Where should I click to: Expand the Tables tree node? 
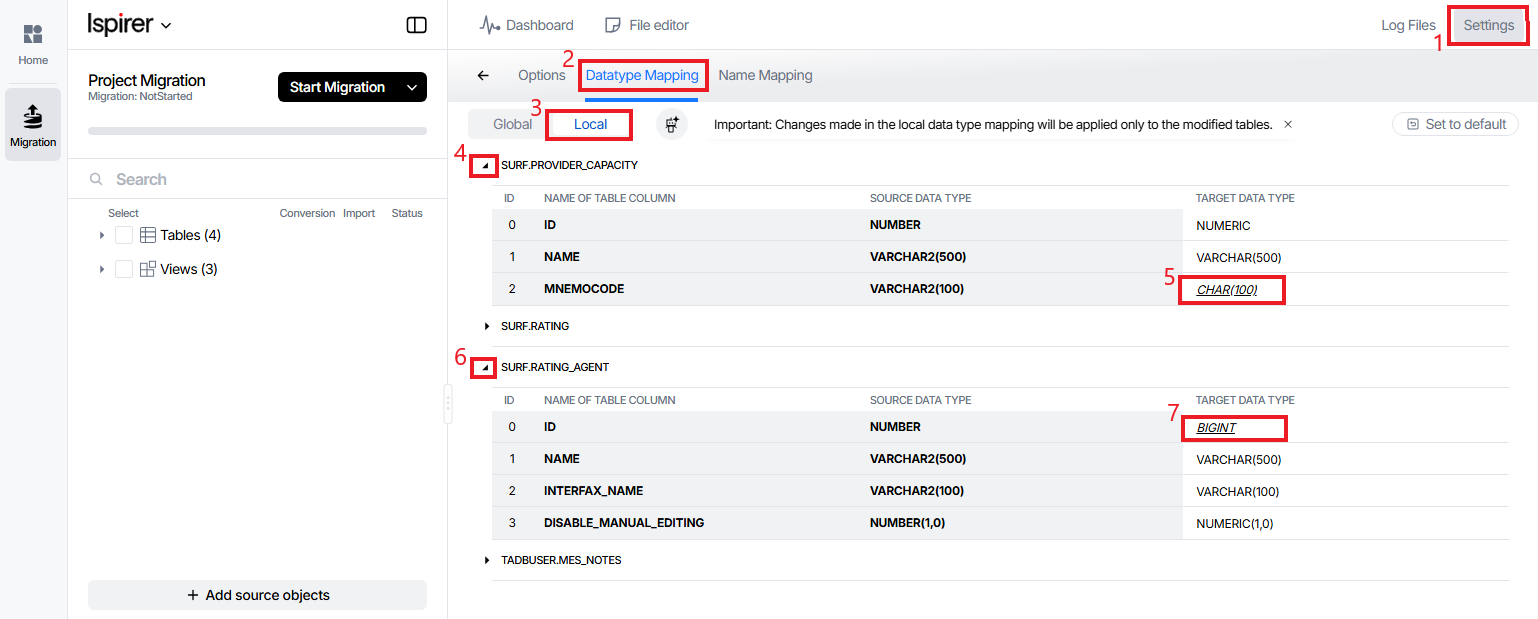click(101, 235)
